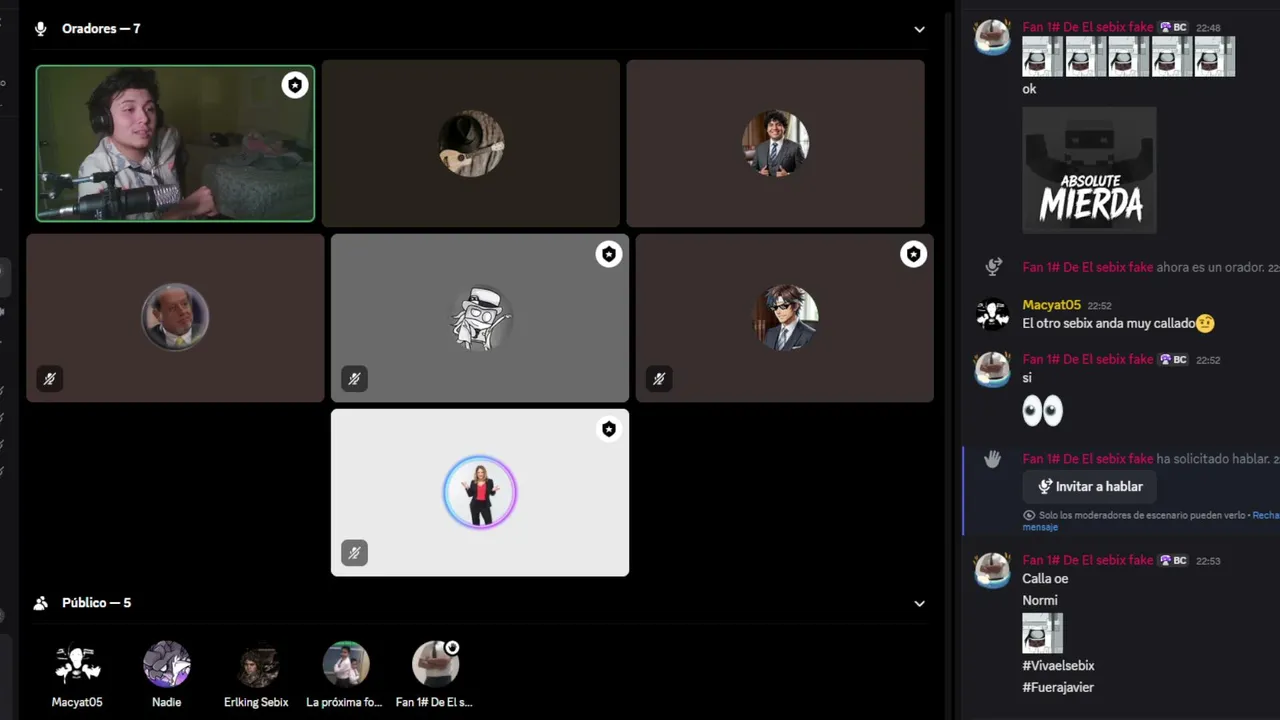
Task: Click Fan 1# username on 22:48 message
Action: coord(1088,27)
